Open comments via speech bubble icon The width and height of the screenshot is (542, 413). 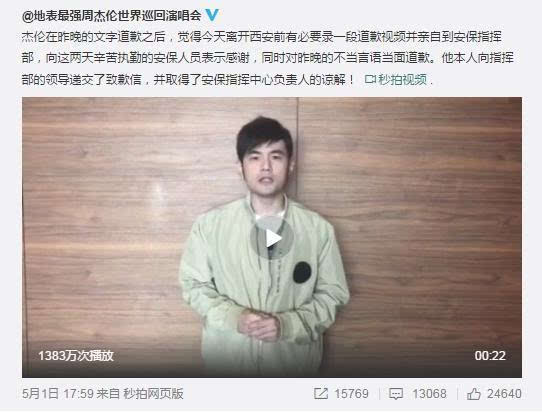click(x=396, y=394)
